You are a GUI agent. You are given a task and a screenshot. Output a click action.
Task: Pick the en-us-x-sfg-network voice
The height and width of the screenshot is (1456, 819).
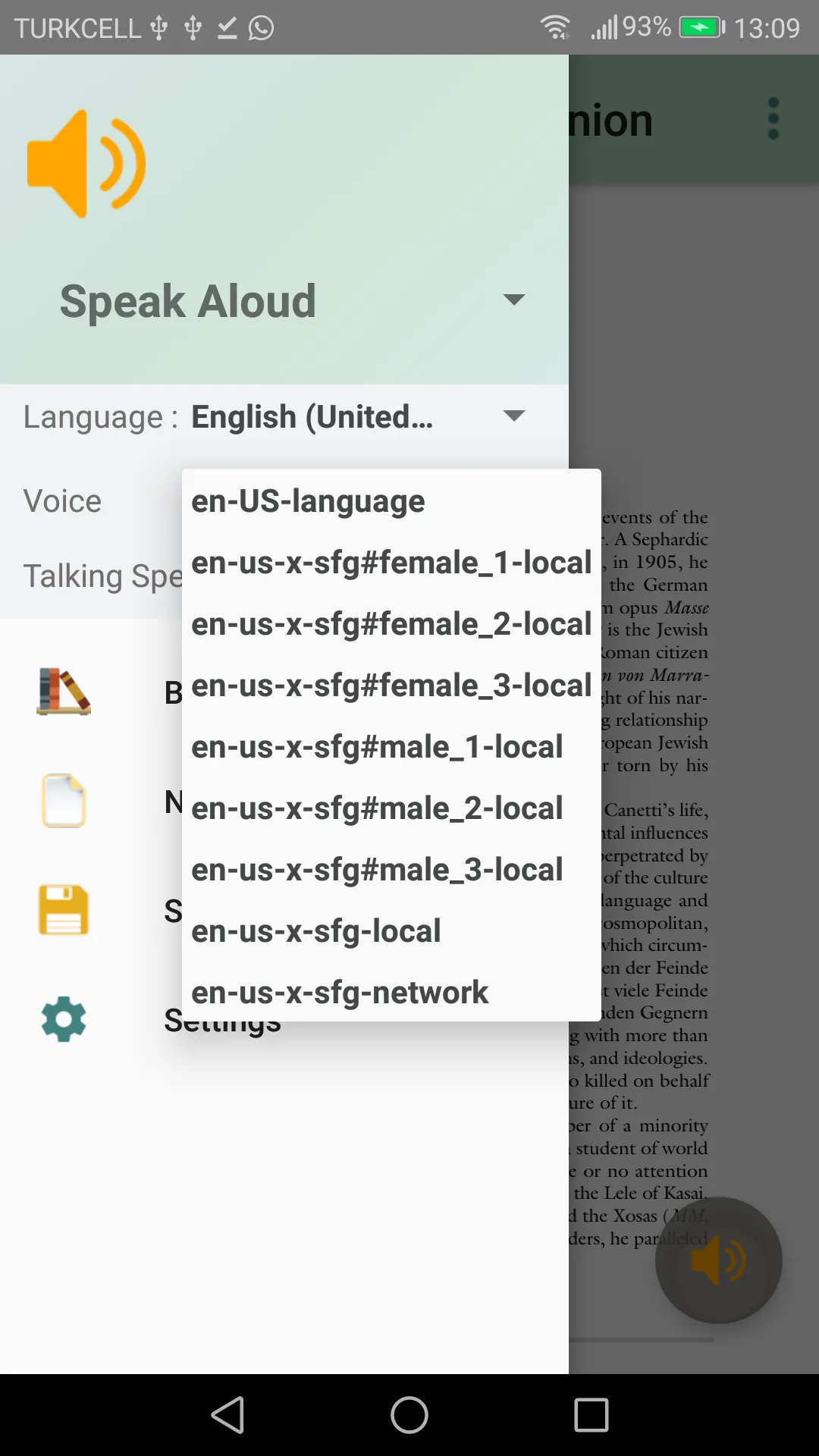(x=391, y=991)
